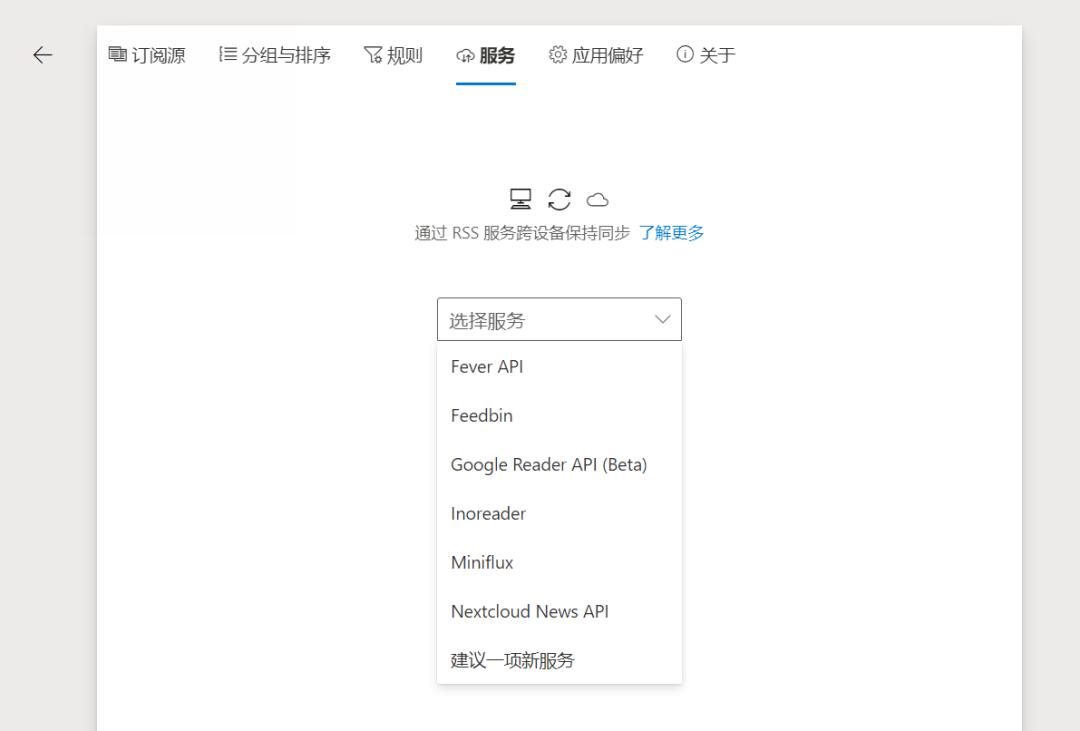Open the 了解更多 link

[672, 232]
